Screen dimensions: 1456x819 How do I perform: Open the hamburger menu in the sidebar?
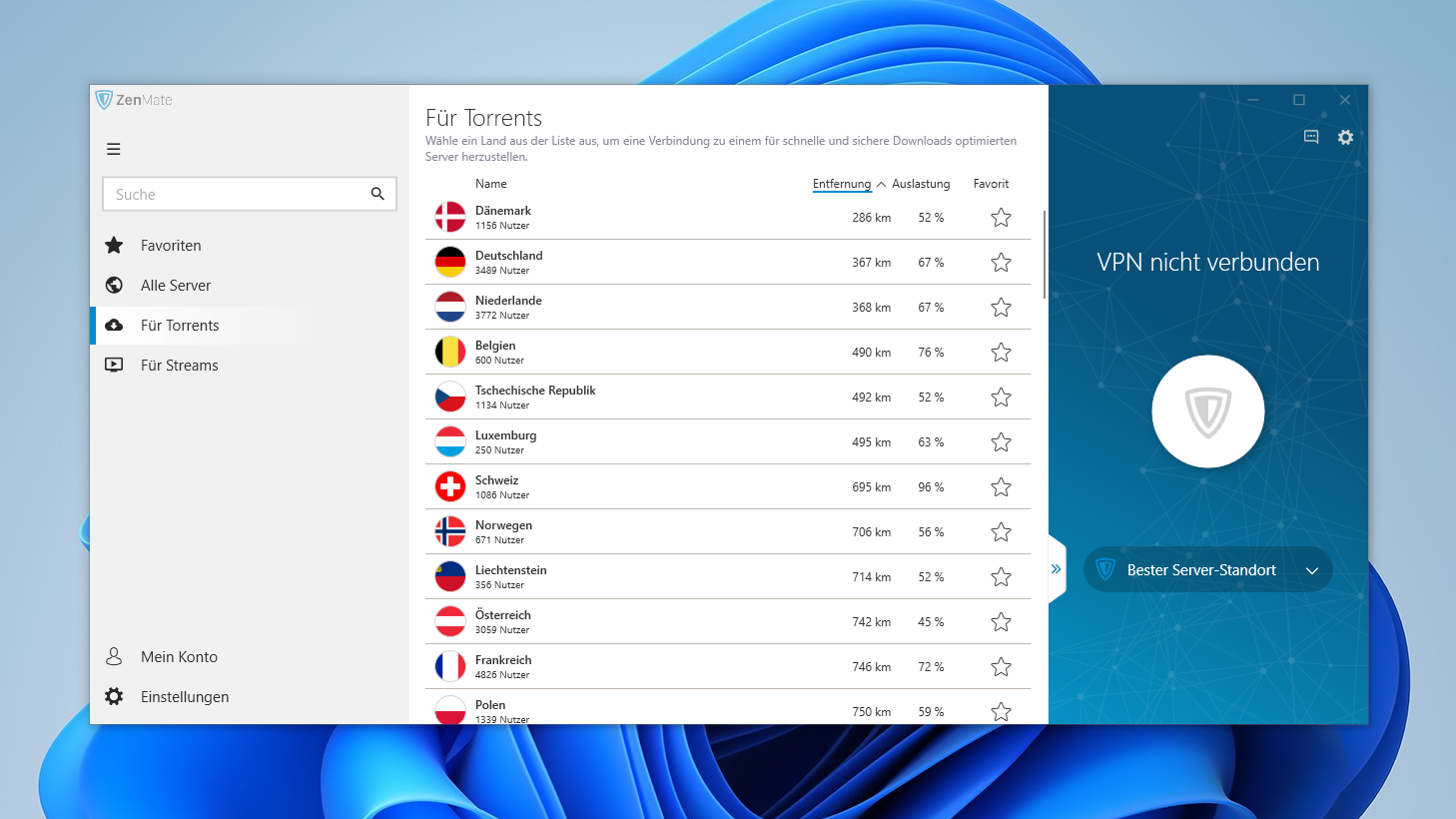pos(114,149)
